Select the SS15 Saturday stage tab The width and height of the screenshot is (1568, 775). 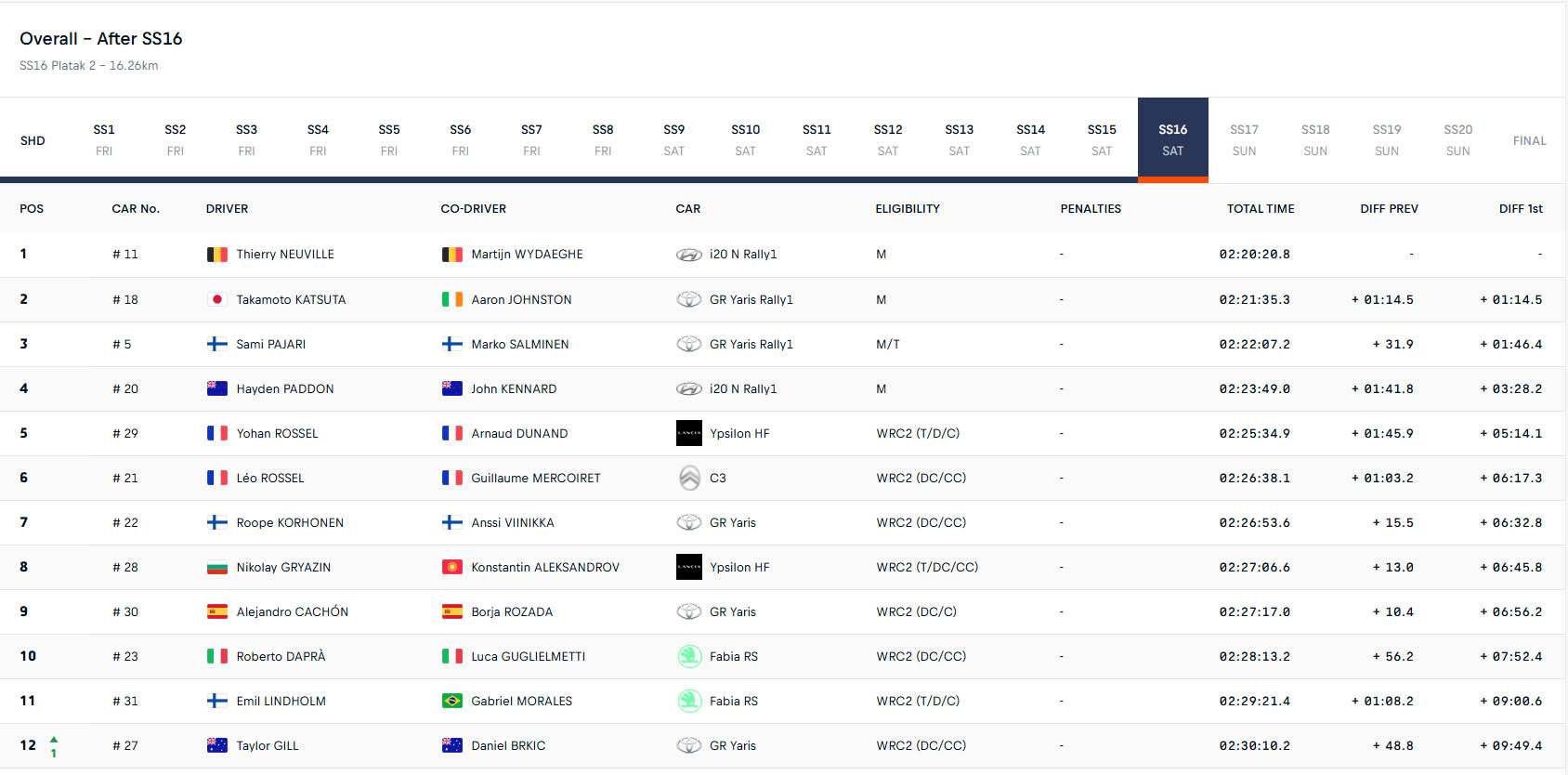tap(1102, 139)
